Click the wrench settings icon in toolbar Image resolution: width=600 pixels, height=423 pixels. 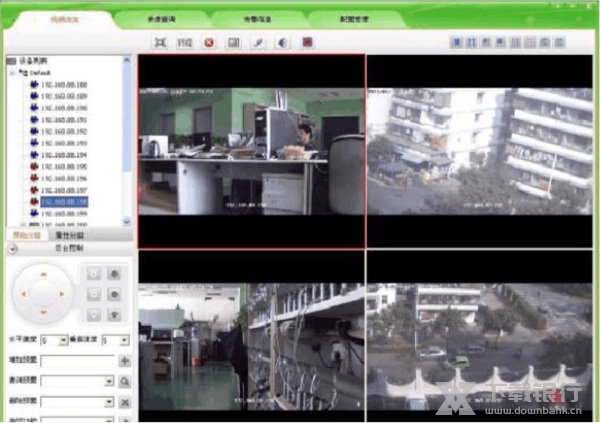coord(257,43)
